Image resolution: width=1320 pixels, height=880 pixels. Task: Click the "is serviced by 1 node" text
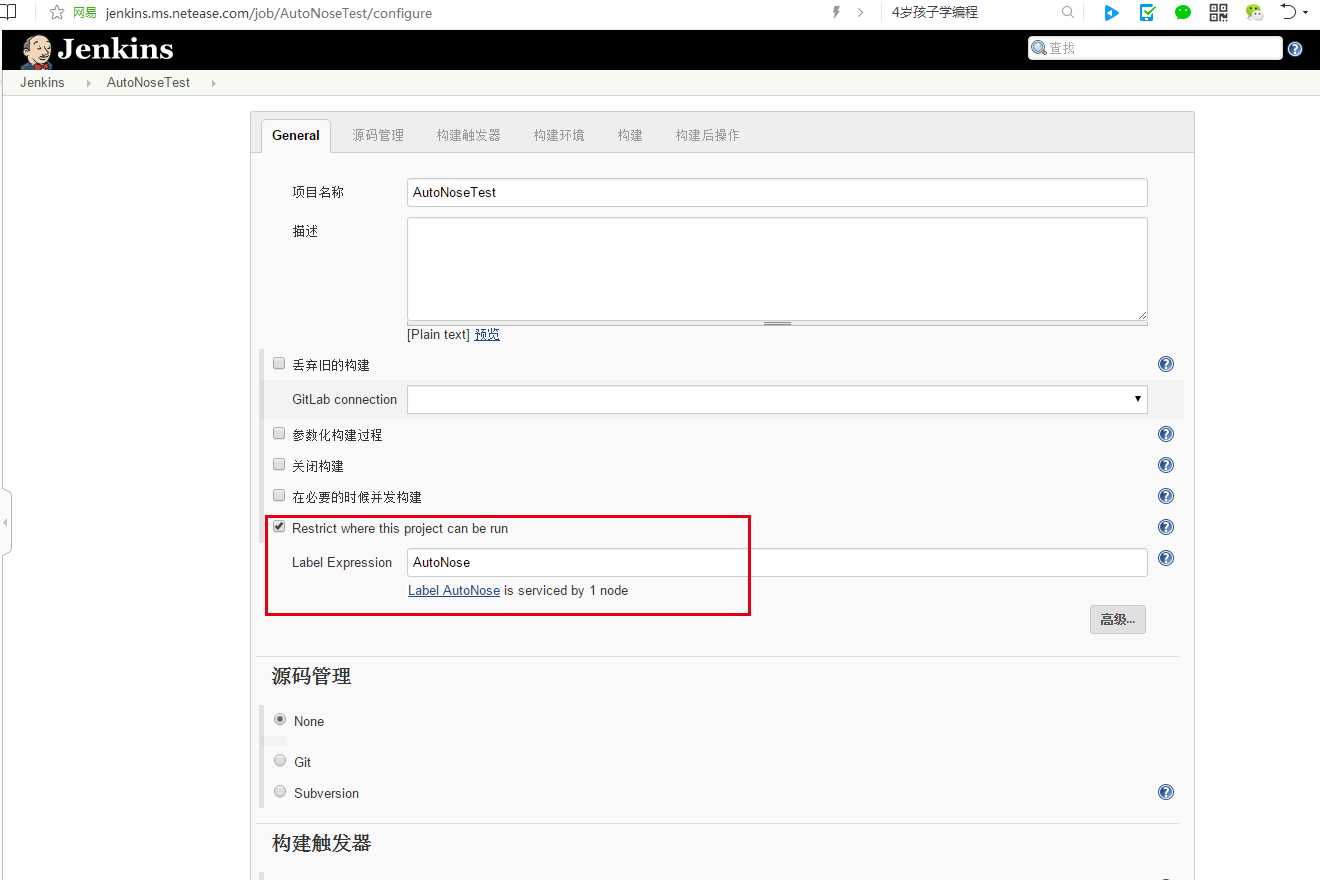tap(566, 590)
